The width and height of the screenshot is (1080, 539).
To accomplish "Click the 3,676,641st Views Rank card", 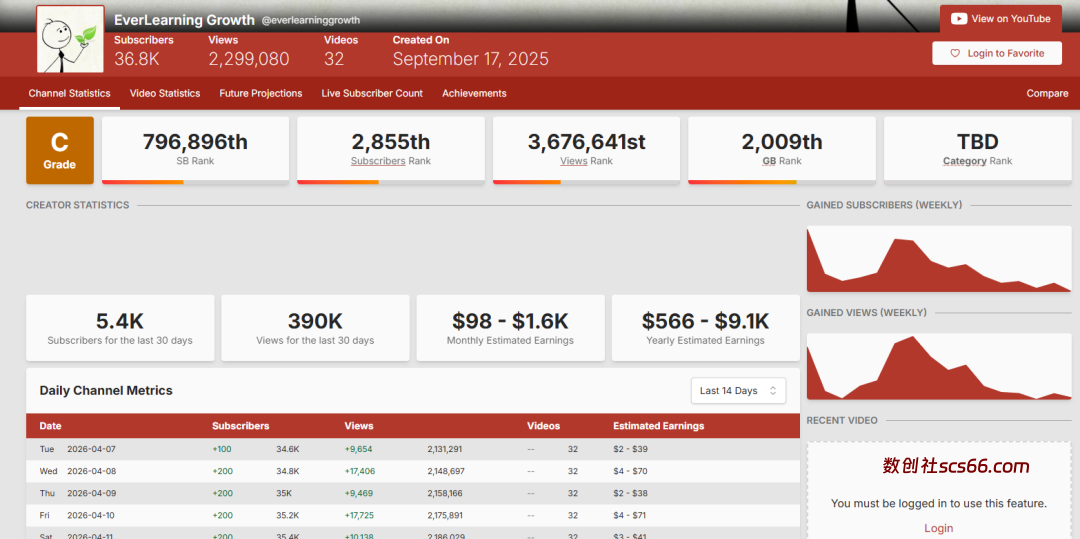I will pos(586,150).
